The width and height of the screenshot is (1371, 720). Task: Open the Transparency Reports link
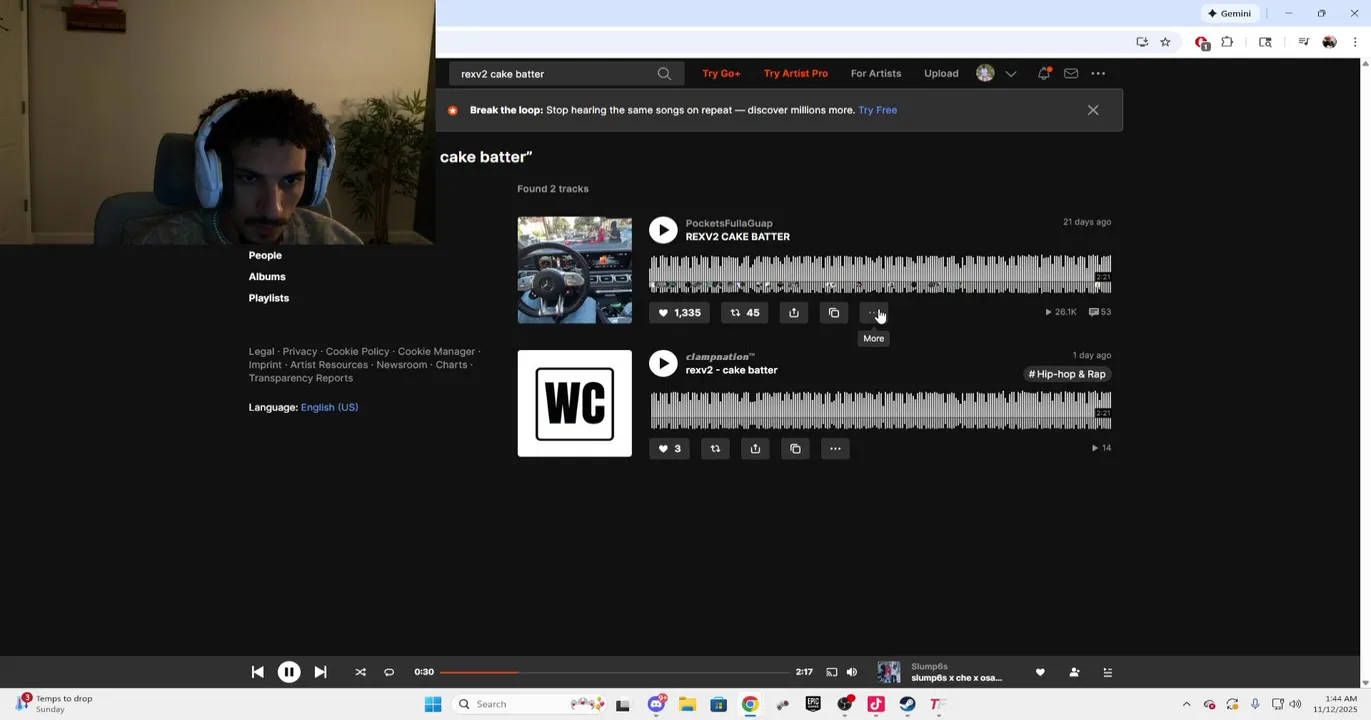(300, 378)
